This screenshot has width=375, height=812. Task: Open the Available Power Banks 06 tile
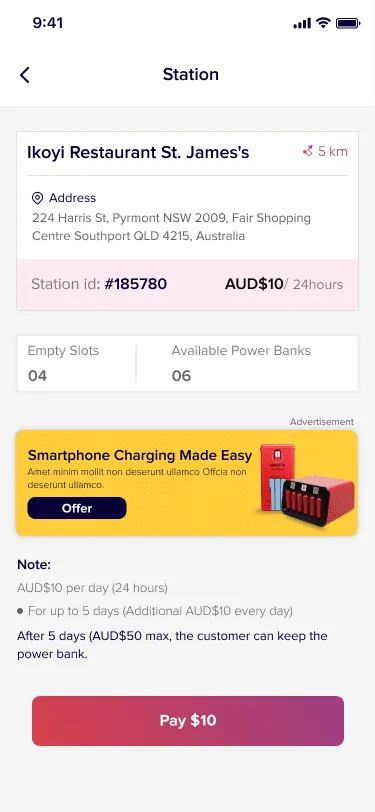(247, 364)
